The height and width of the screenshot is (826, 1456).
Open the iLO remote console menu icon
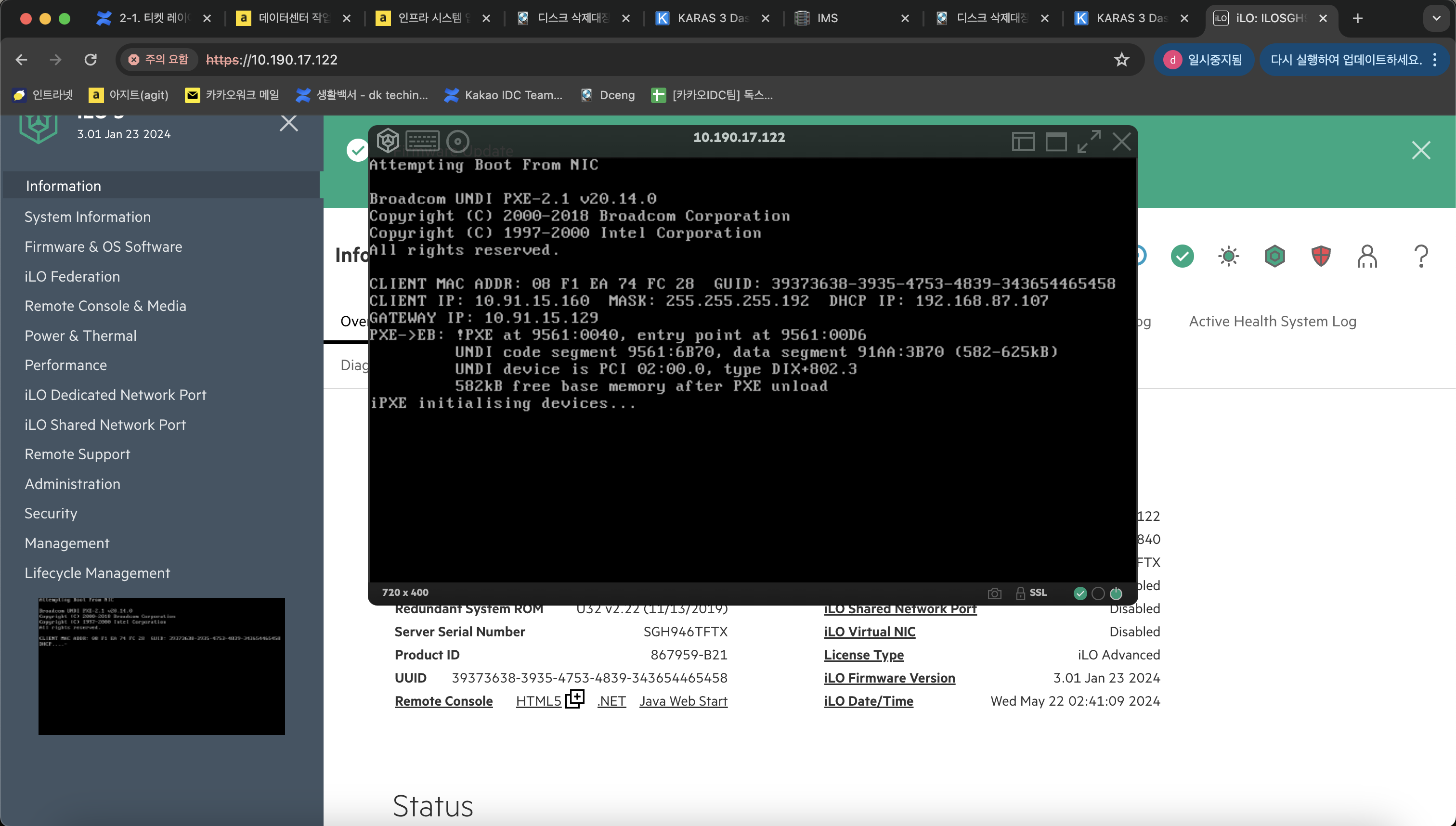(388, 141)
